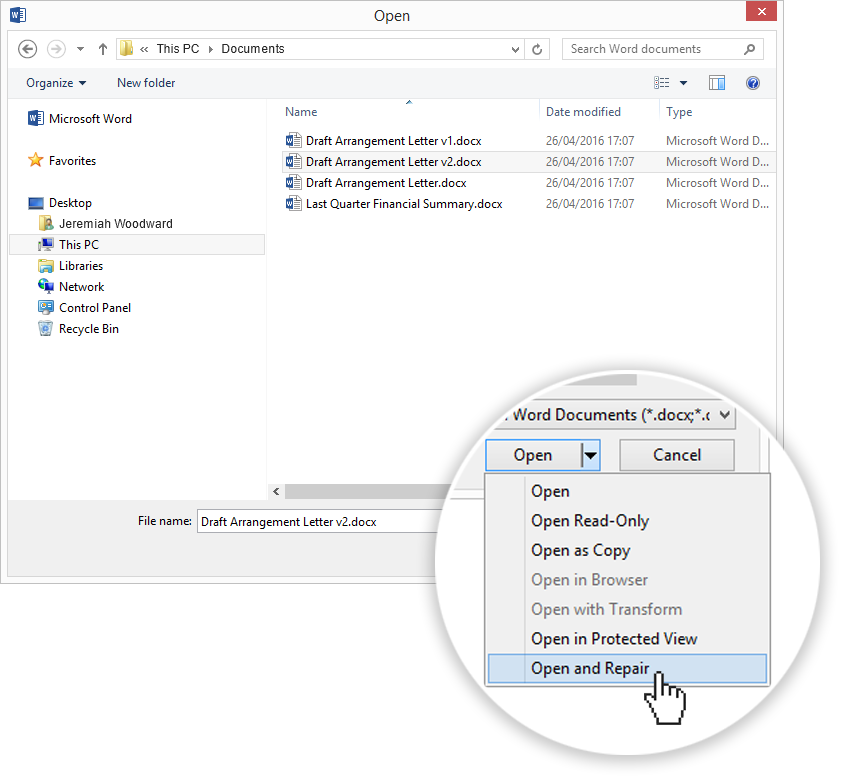Open the recent locations dropdown arrow

pos(80,49)
